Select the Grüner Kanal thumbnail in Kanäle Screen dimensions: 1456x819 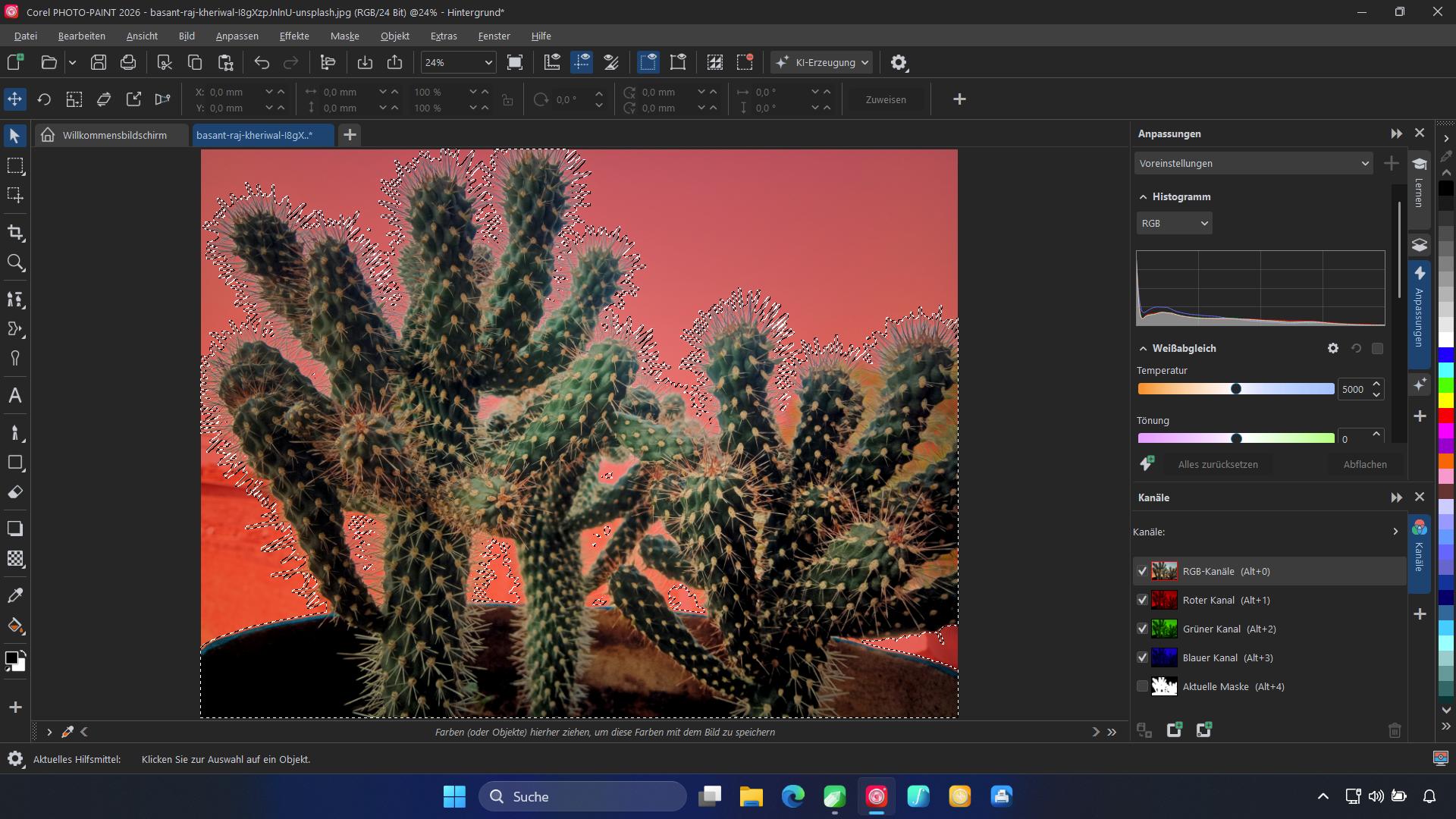[1165, 629]
